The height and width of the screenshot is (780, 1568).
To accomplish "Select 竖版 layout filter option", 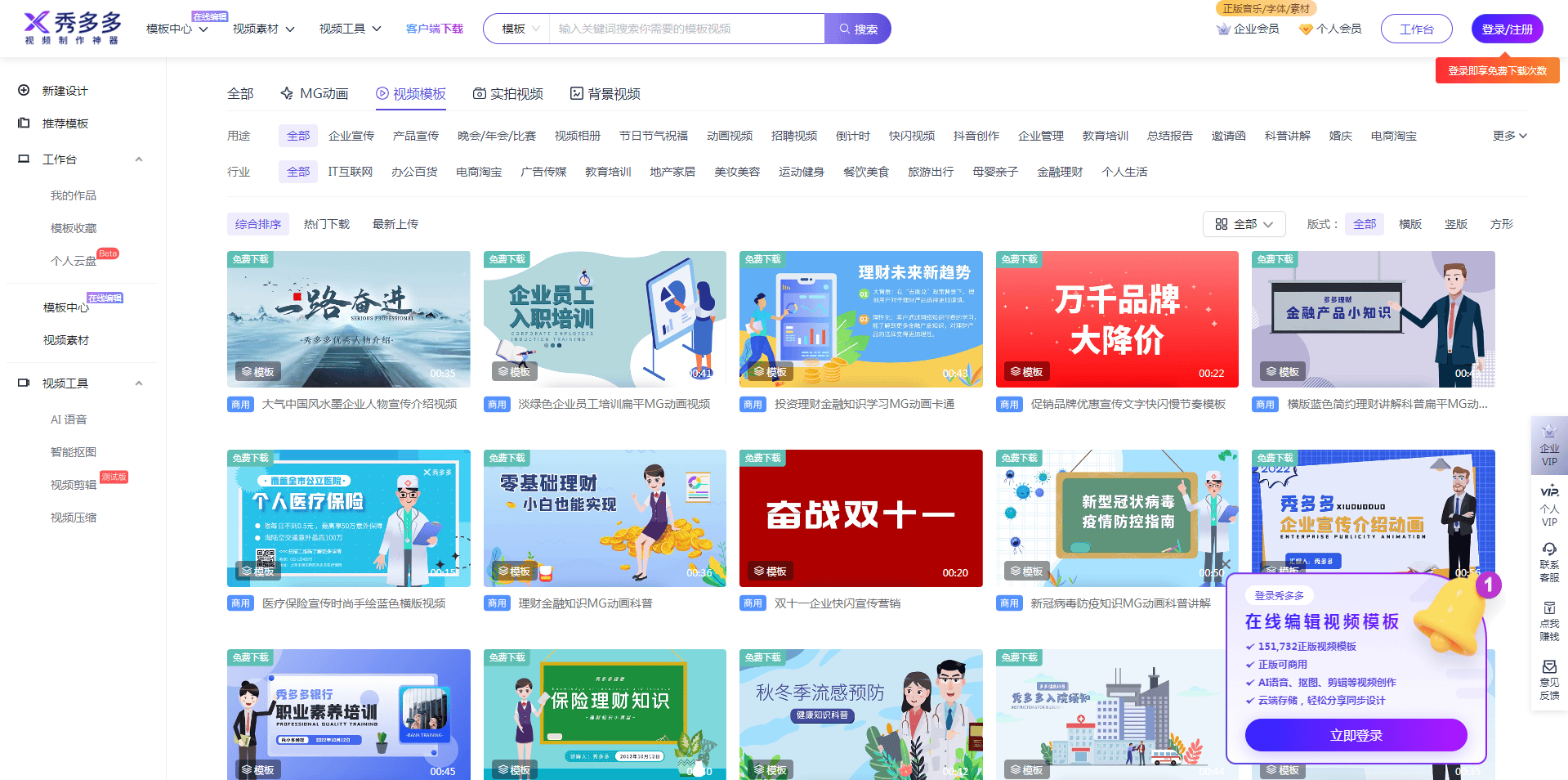I will [1455, 224].
